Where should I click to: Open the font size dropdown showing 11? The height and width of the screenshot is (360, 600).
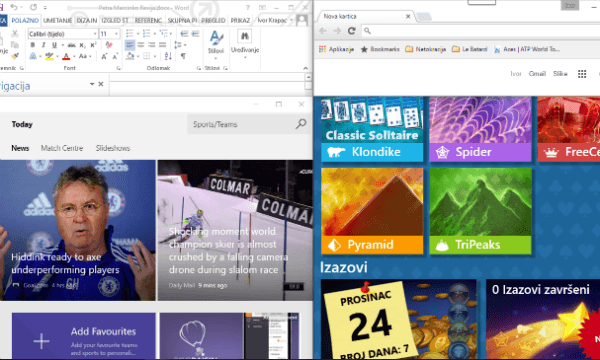(x=116, y=34)
